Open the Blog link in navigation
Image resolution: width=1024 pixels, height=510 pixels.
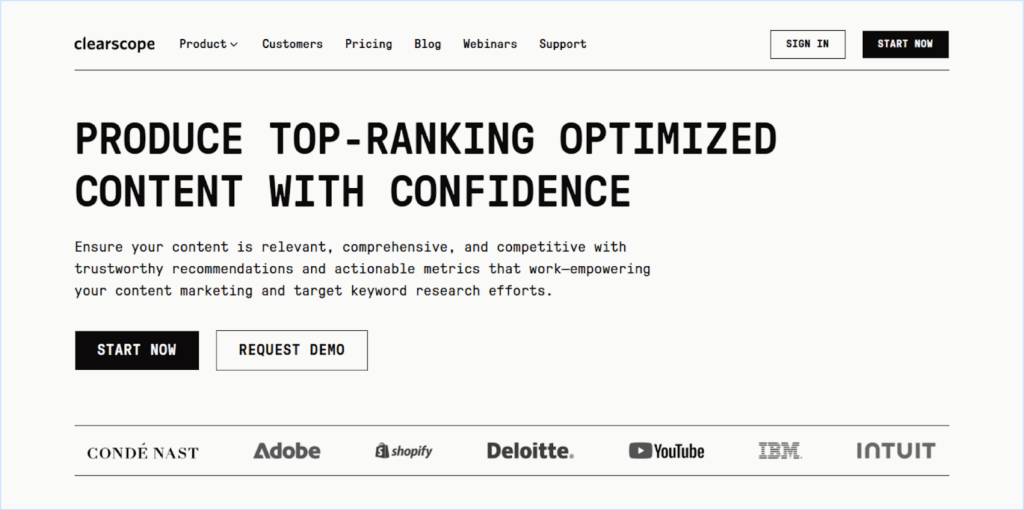pos(427,44)
